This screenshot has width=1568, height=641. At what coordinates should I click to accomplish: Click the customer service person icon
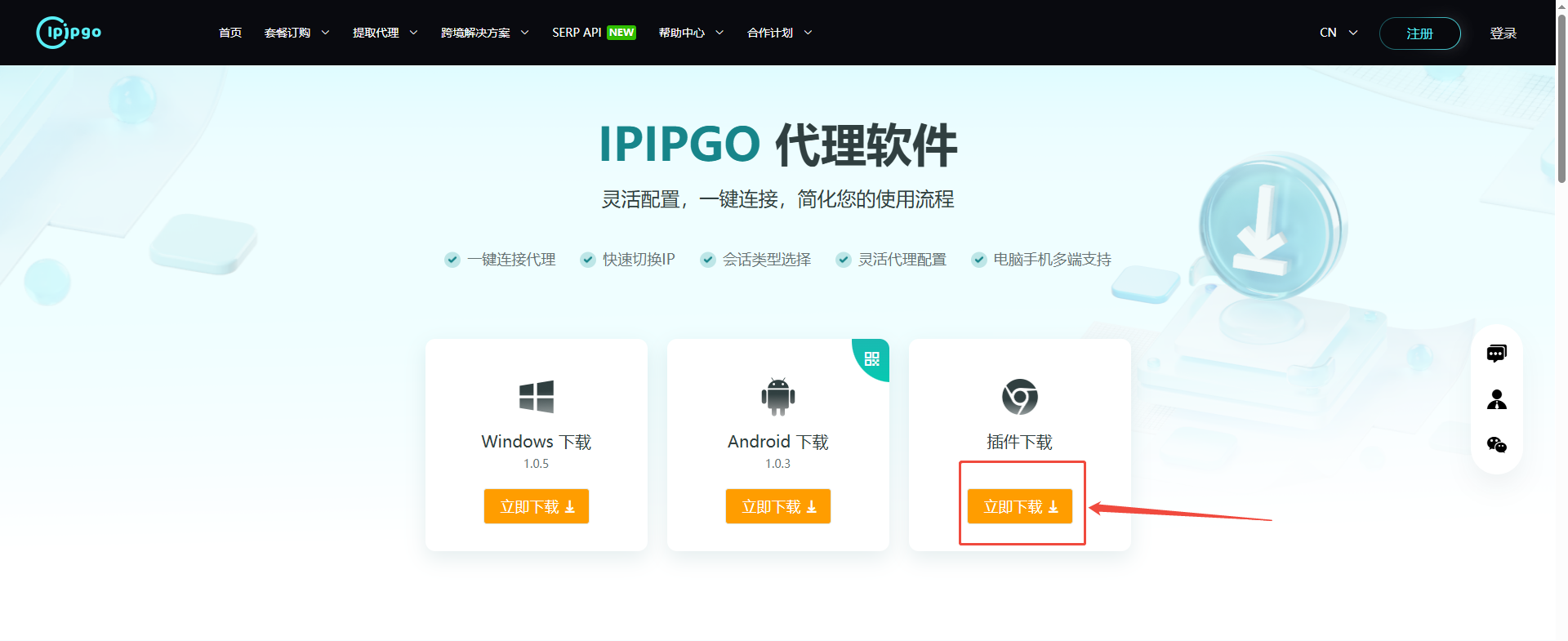tap(1496, 399)
